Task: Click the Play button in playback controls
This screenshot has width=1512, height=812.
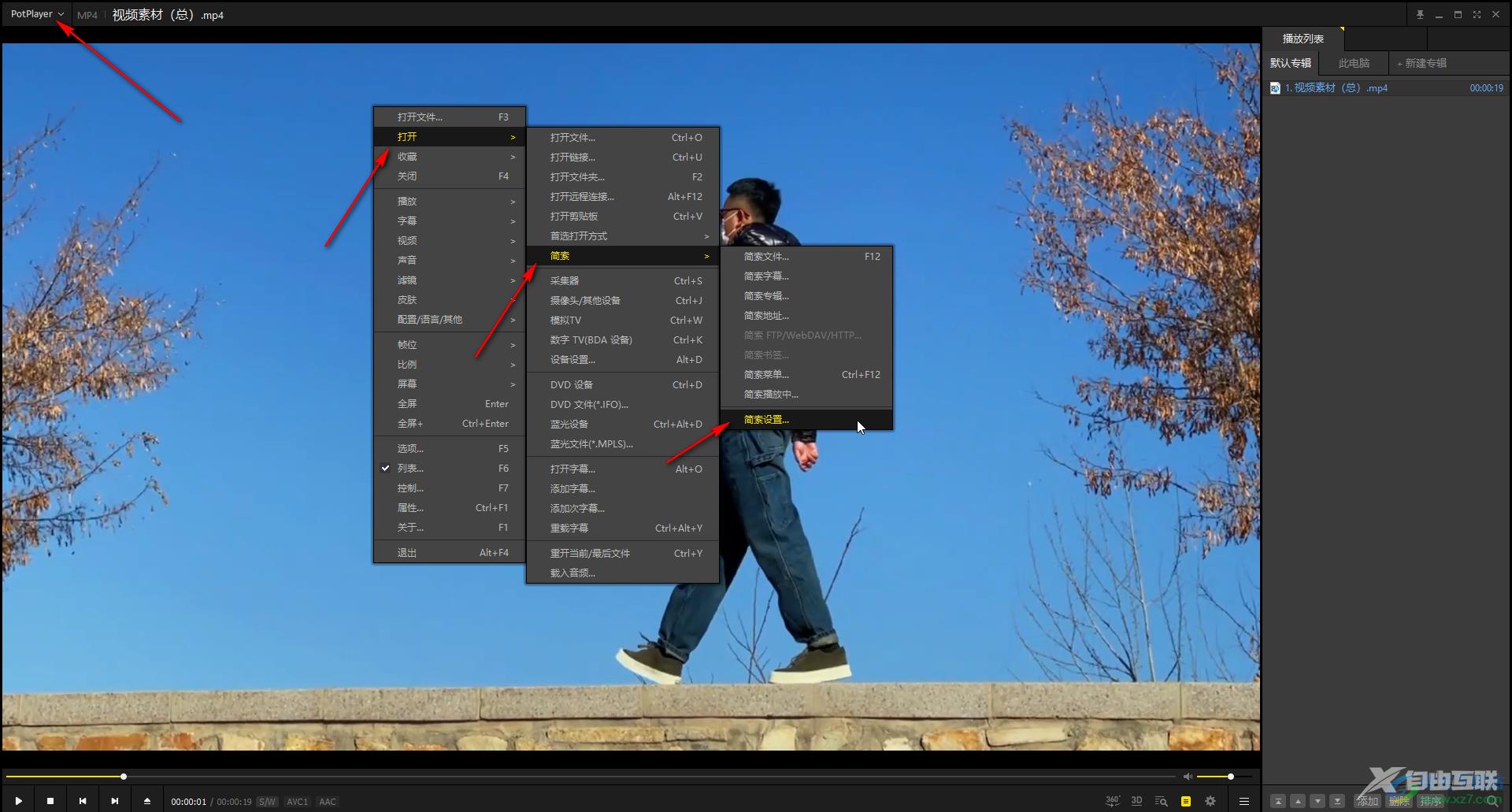Action: click(x=18, y=801)
